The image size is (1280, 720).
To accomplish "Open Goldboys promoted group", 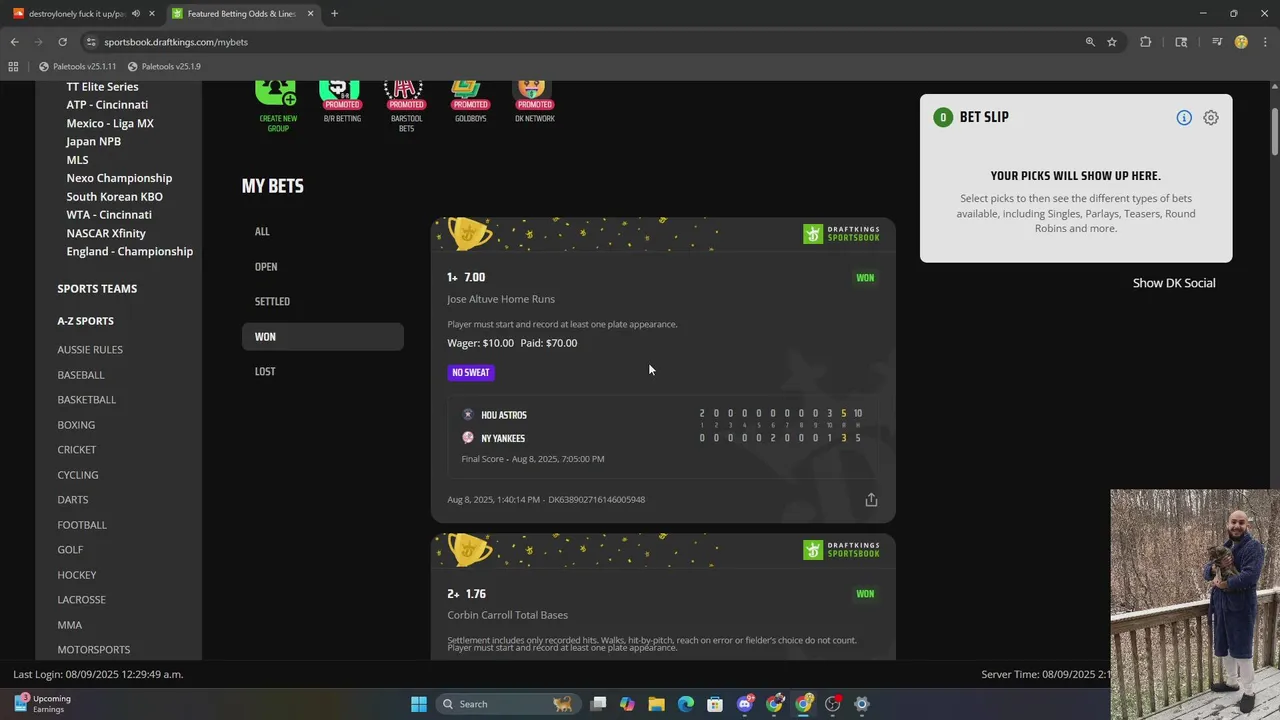I will click(x=470, y=101).
